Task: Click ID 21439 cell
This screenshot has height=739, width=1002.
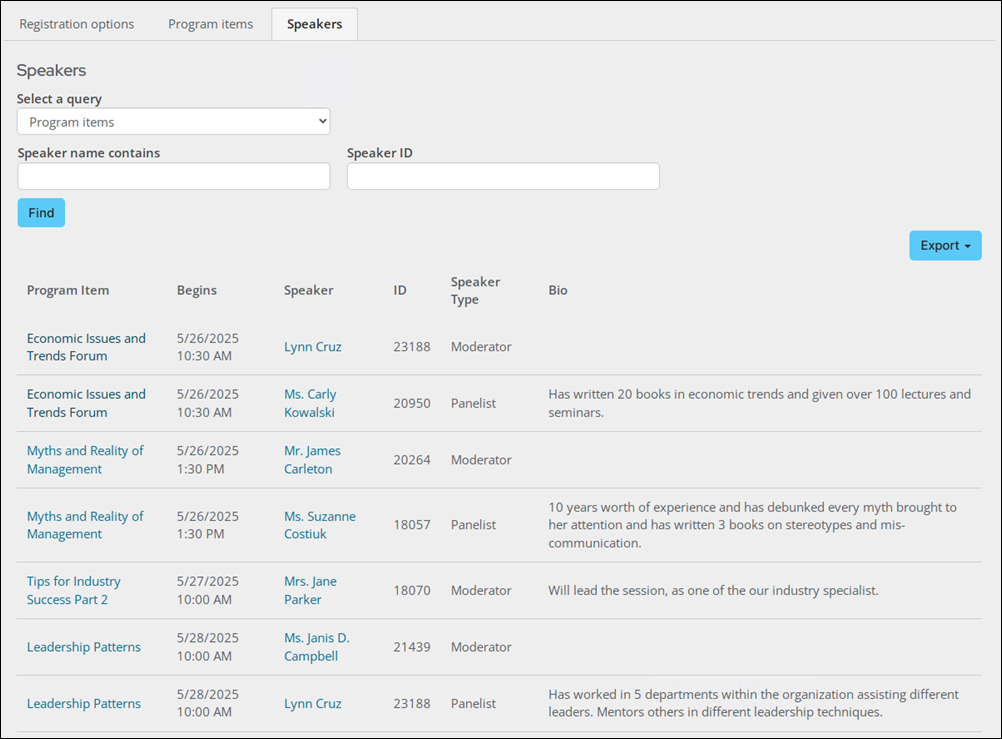Action: pos(412,647)
